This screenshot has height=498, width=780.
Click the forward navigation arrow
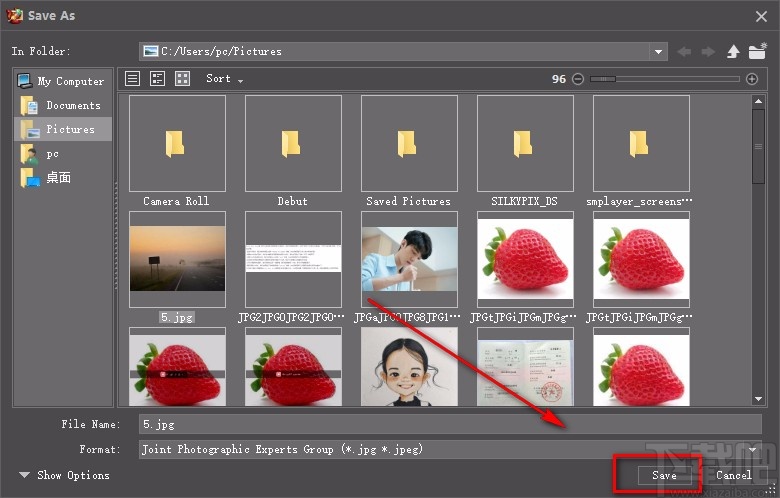point(708,51)
